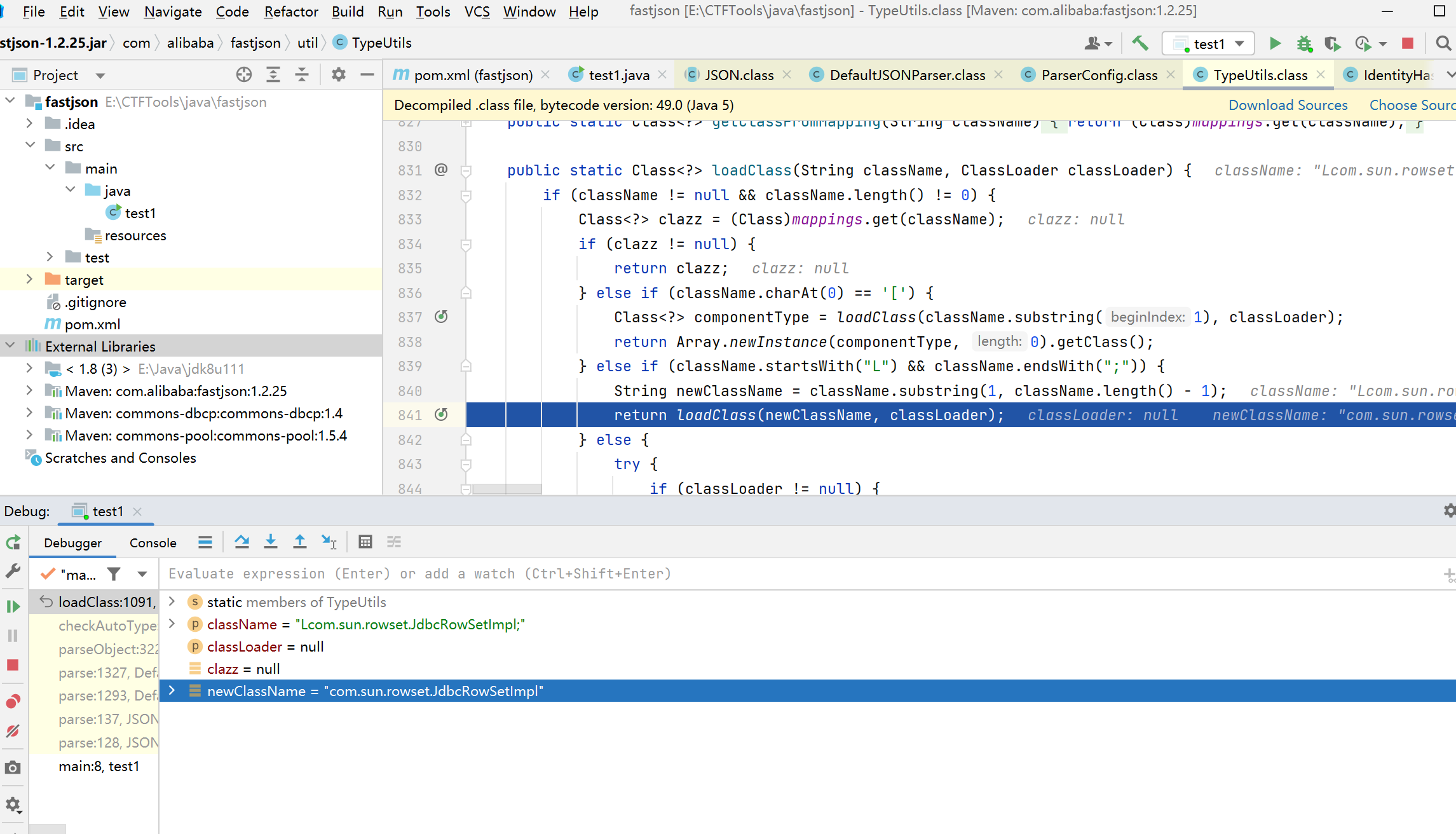Open pom.xml in project tree

92,324
